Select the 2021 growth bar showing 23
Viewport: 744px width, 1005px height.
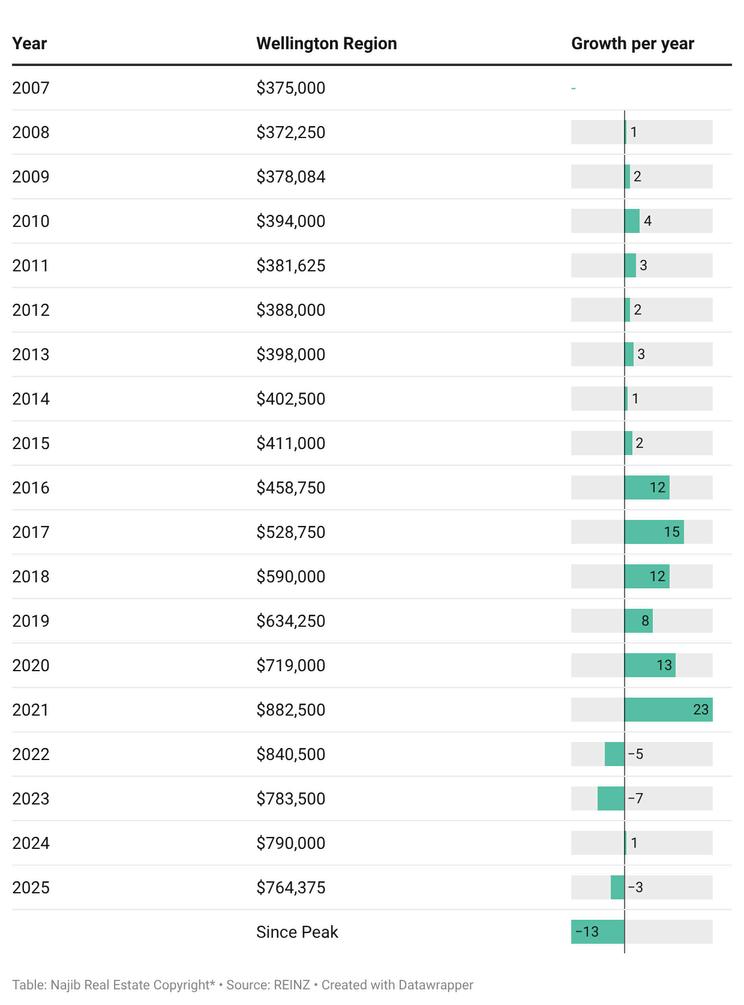[667, 710]
